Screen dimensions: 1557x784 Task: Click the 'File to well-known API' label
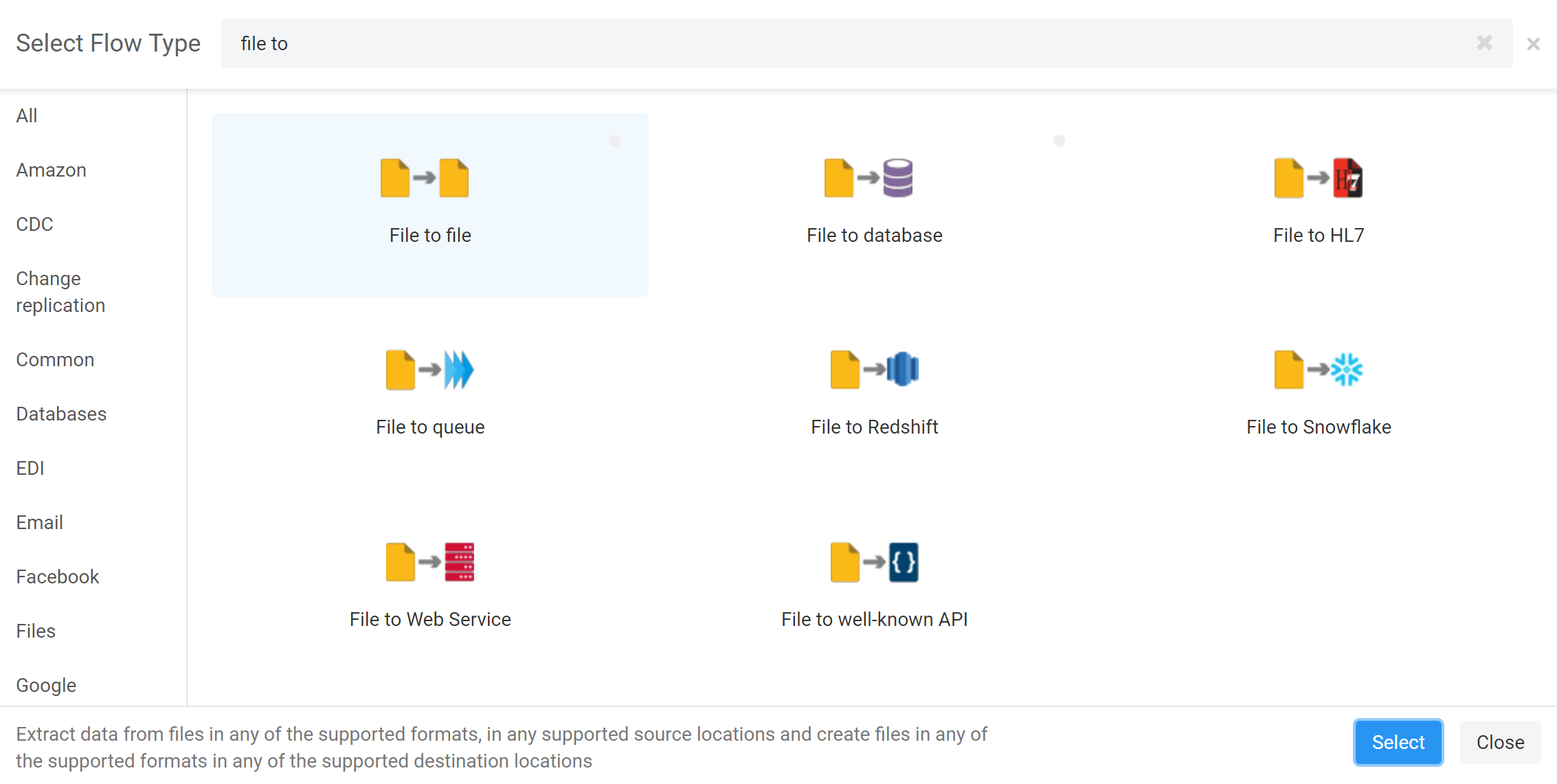coord(874,619)
